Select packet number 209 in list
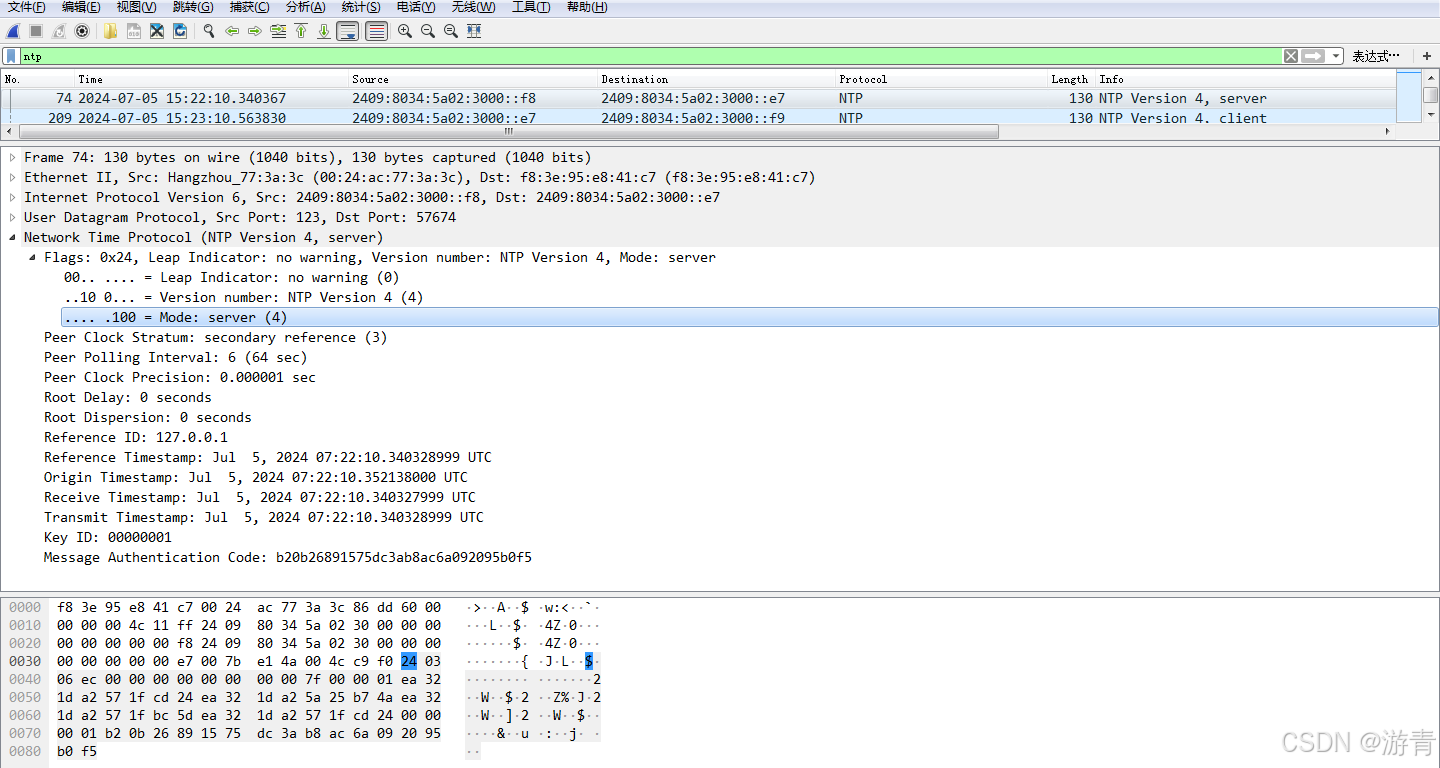The width and height of the screenshot is (1440, 768). click(700, 118)
